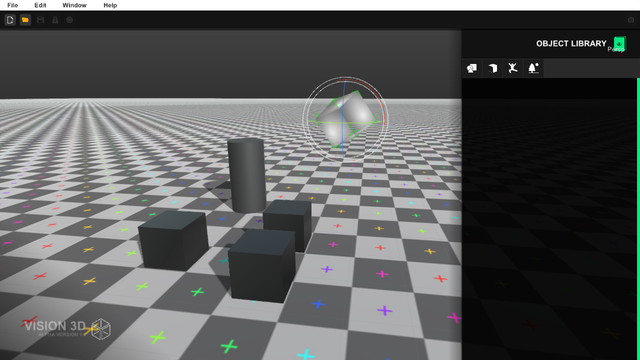This screenshot has height=360, width=640.
Task: Select the cube/props category icon
Action: 493,68
